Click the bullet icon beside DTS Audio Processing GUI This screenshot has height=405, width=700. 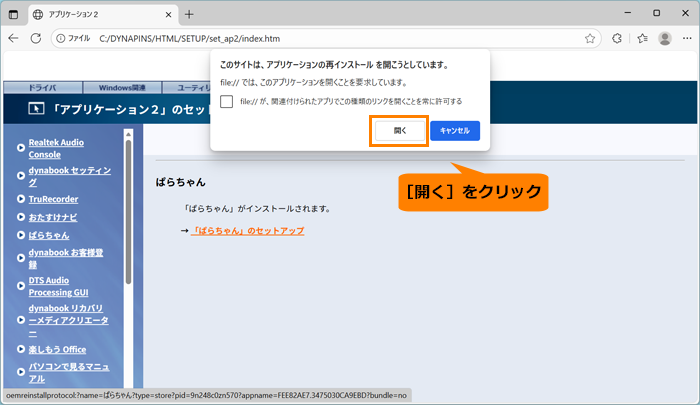pyautogui.click(x=21, y=286)
